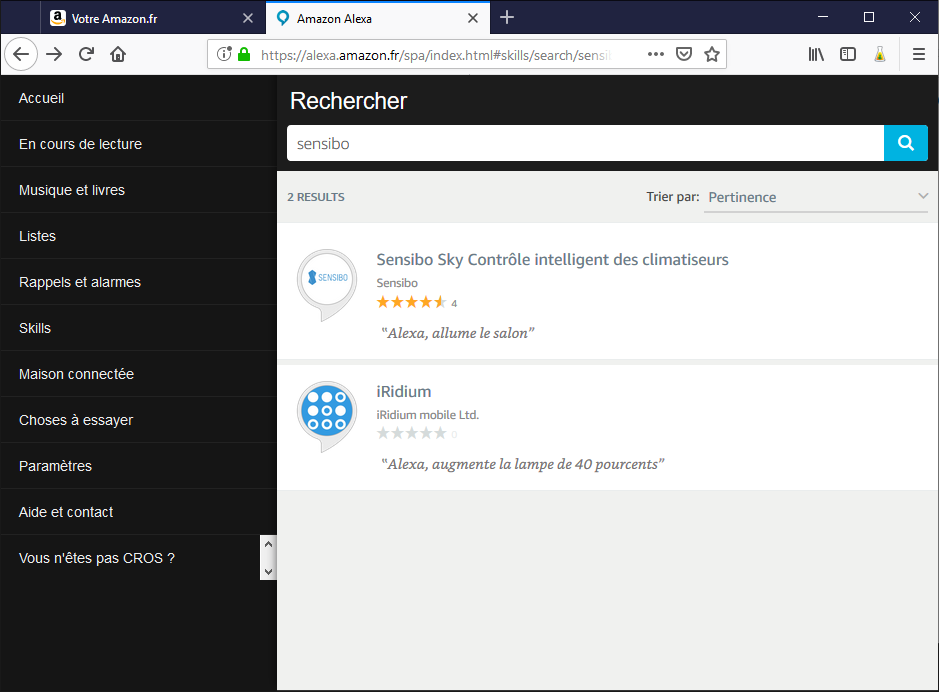Click the sidebar scroll up arrow
Image resolution: width=939 pixels, height=692 pixels.
(268, 544)
